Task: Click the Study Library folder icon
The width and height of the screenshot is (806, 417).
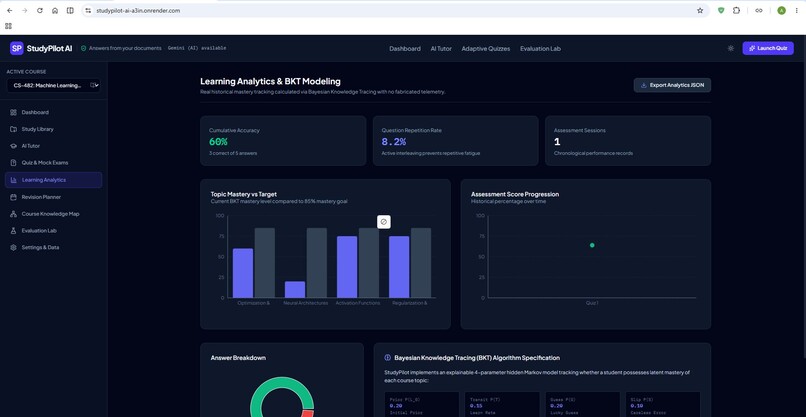Action: click(x=13, y=129)
